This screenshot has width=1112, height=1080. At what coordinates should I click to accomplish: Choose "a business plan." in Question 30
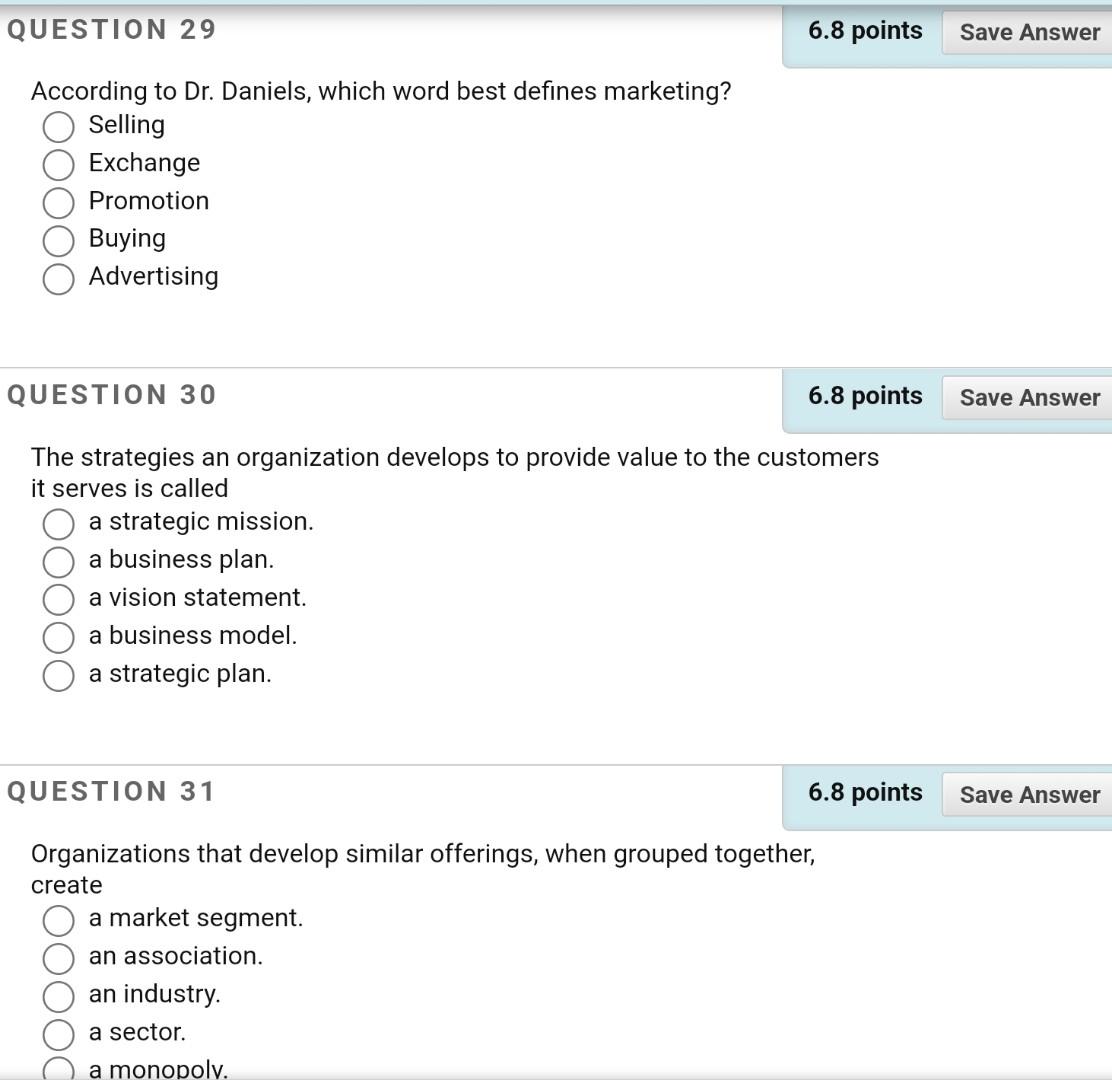click(x=58, y=562)
